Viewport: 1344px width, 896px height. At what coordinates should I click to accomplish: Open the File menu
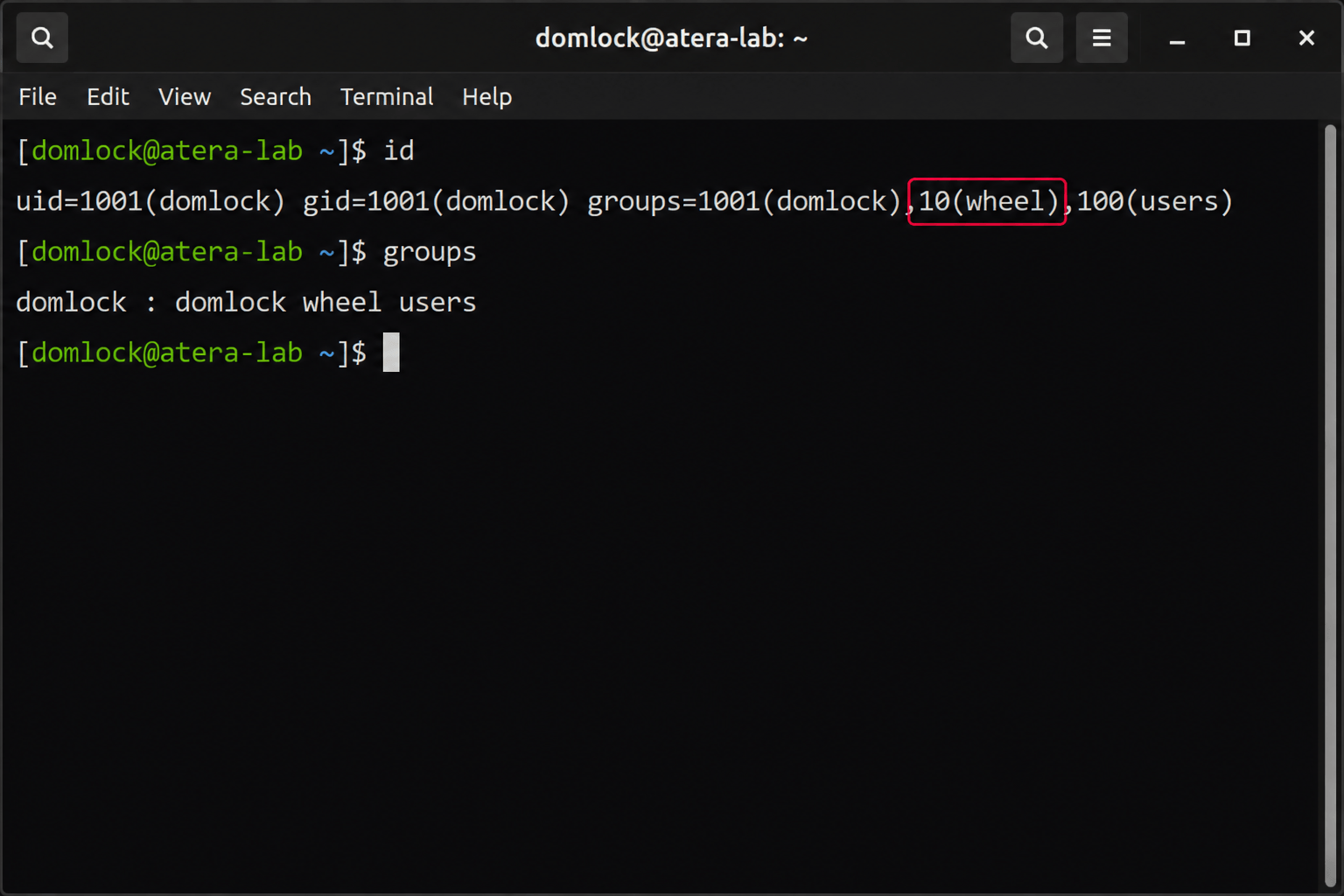(38, 96)
